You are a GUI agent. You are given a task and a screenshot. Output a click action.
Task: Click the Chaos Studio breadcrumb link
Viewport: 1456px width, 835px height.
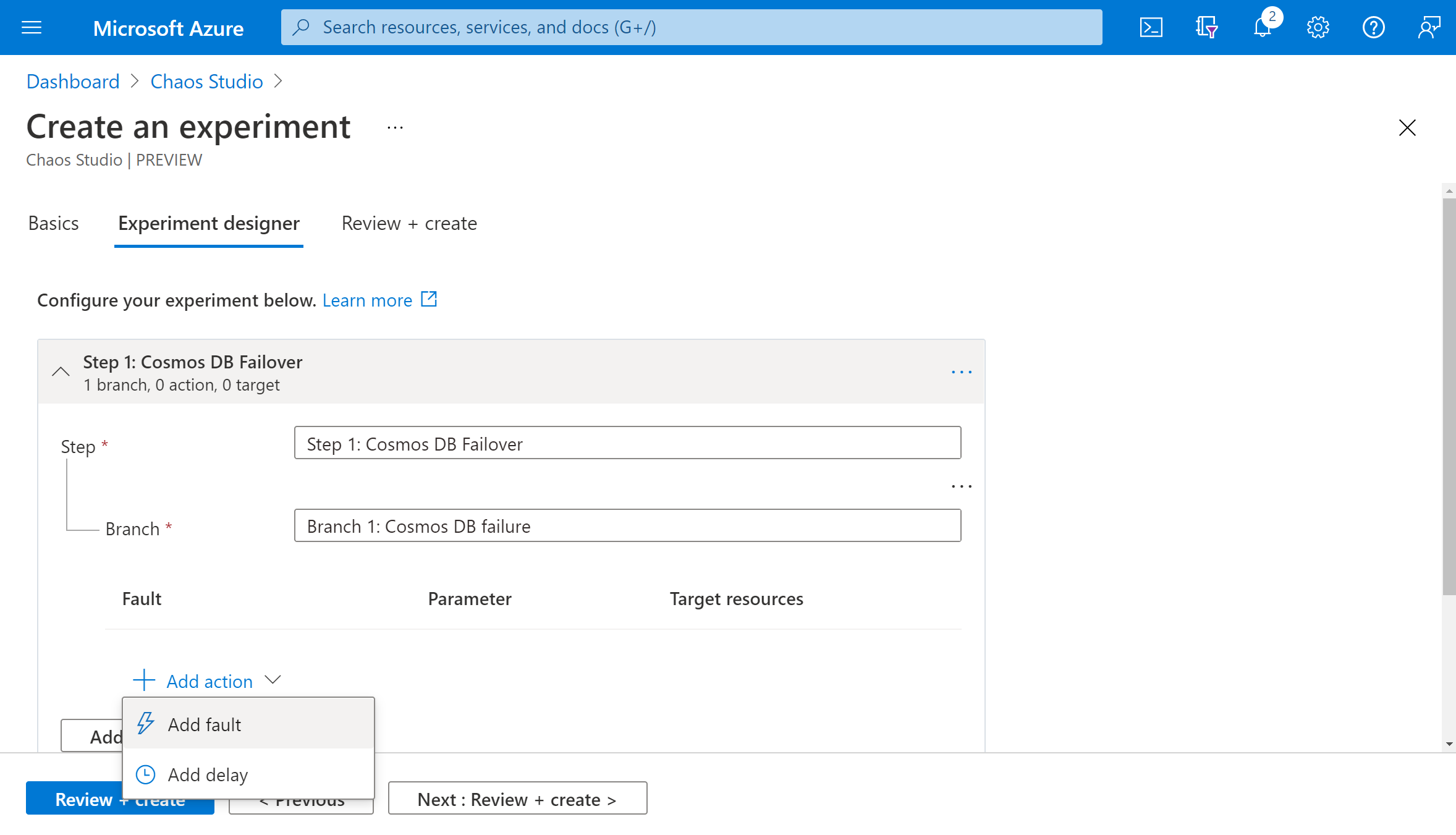[207, 81]
